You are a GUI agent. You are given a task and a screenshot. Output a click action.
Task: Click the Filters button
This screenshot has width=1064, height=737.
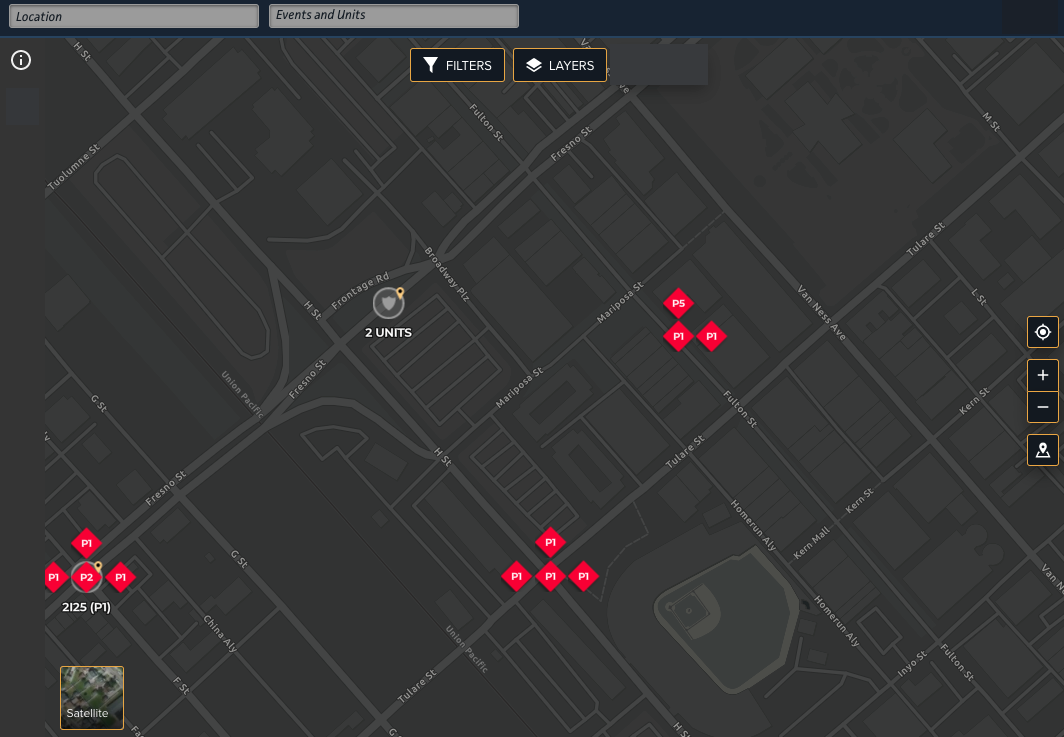coord(457,65)
